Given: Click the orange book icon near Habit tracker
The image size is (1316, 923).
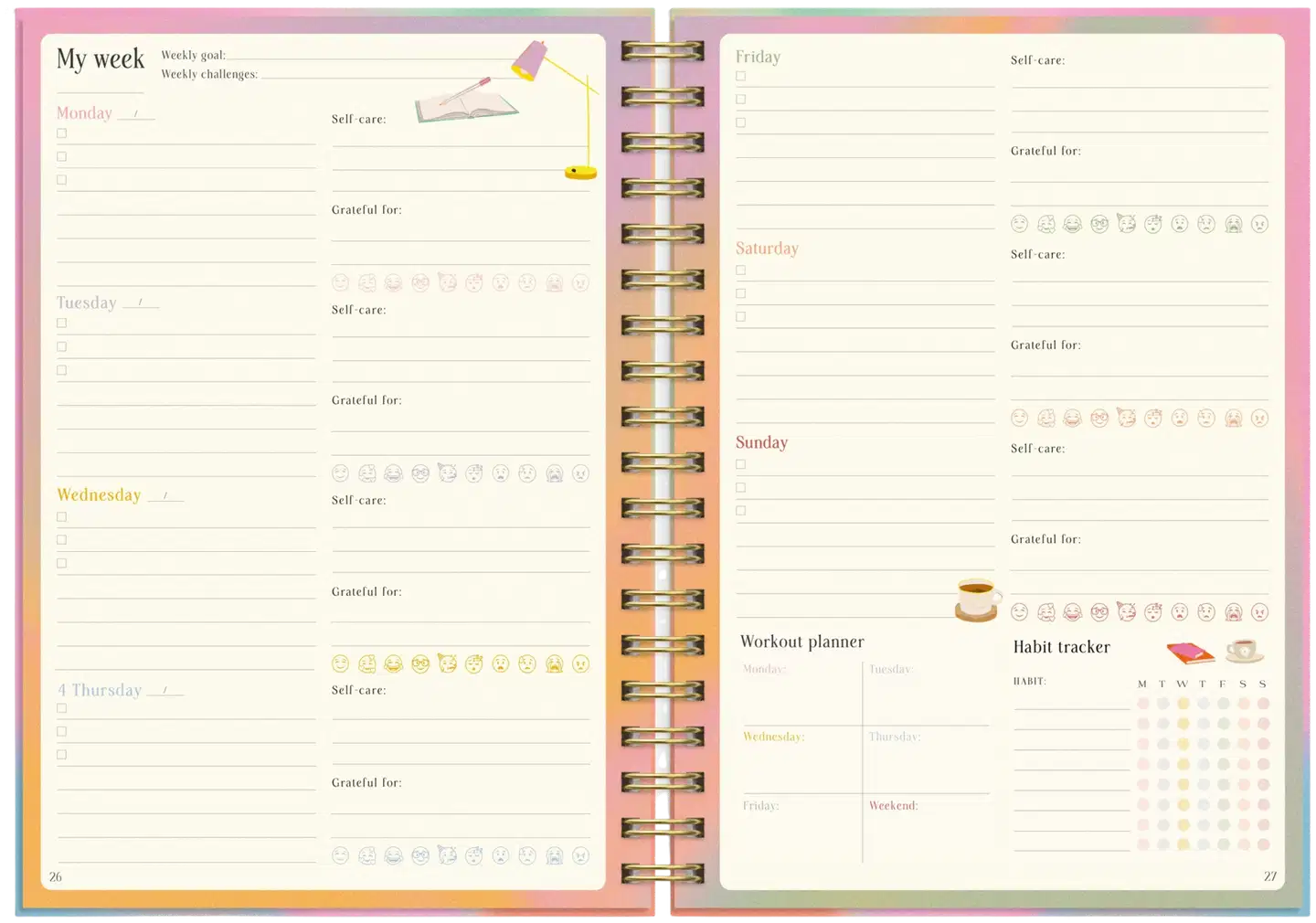Looking at the screenshot, I should click(1190, 652).
